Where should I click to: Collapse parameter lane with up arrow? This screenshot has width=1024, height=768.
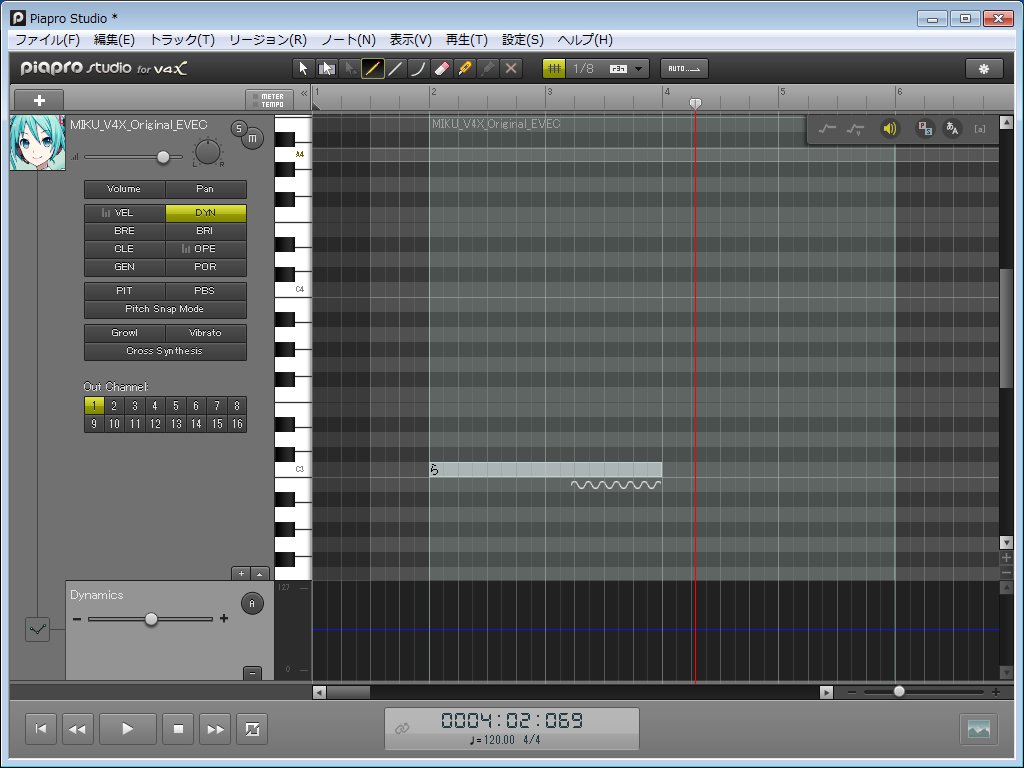click(260, 573)
